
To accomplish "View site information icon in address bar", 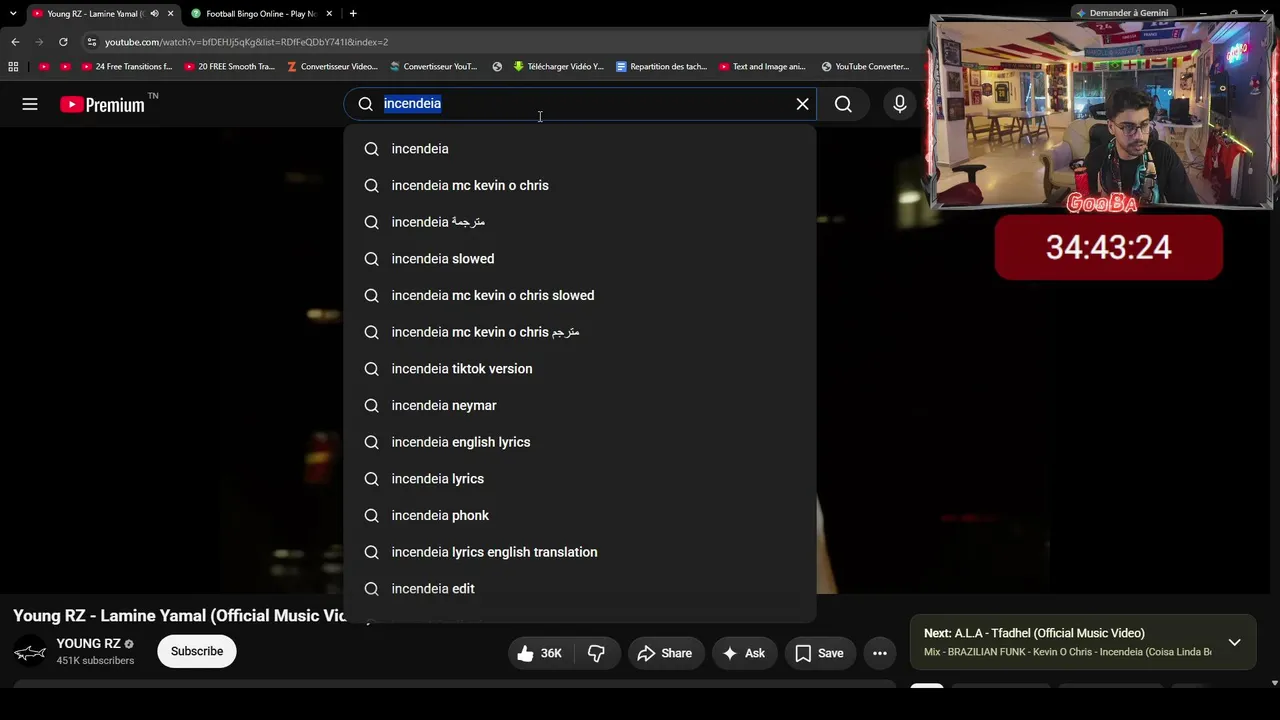I will click(x=91, y=42).
